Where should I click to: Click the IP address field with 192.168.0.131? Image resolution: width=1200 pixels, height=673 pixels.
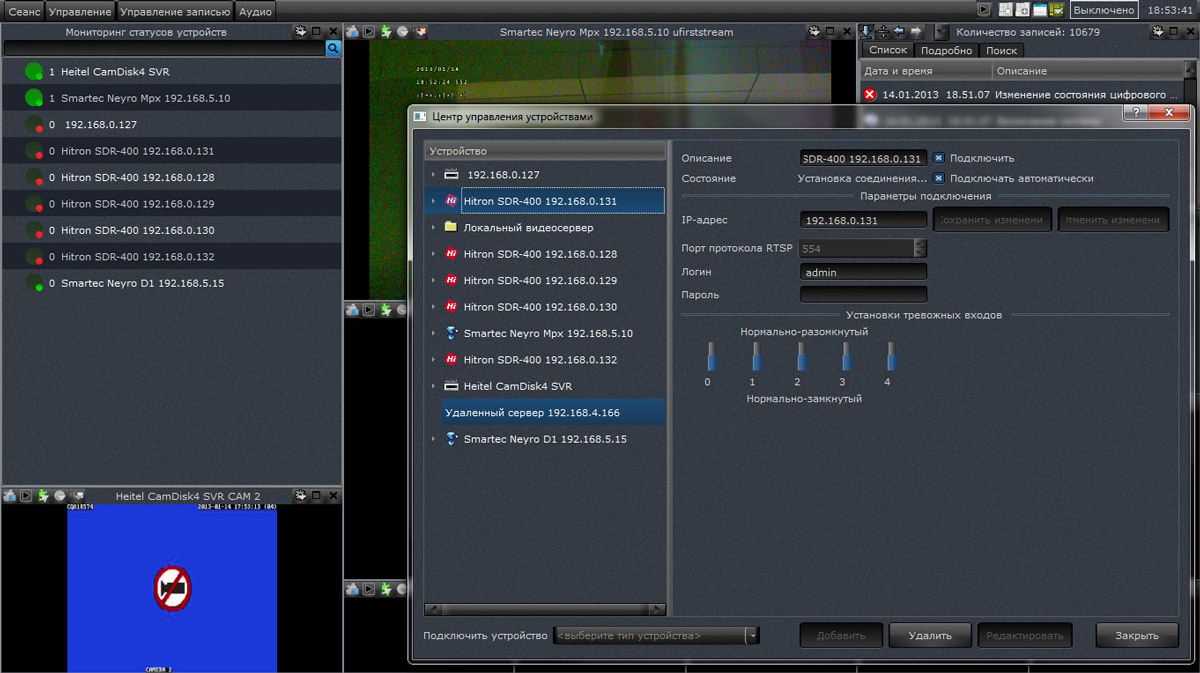[863, 220]
